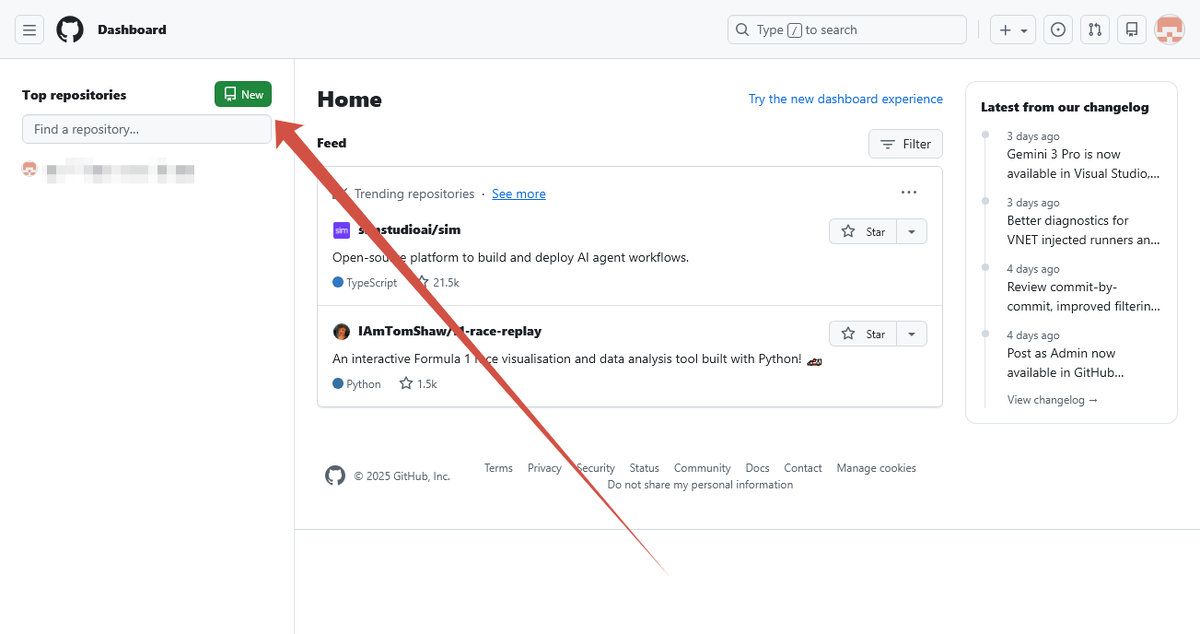Click the 1.5k star count
1200x634 pixels.
[418, 384]
